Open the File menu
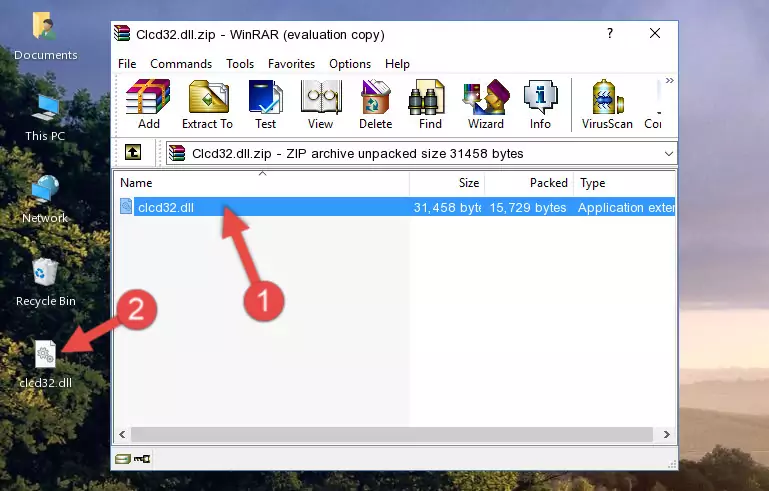 point(127,64)
